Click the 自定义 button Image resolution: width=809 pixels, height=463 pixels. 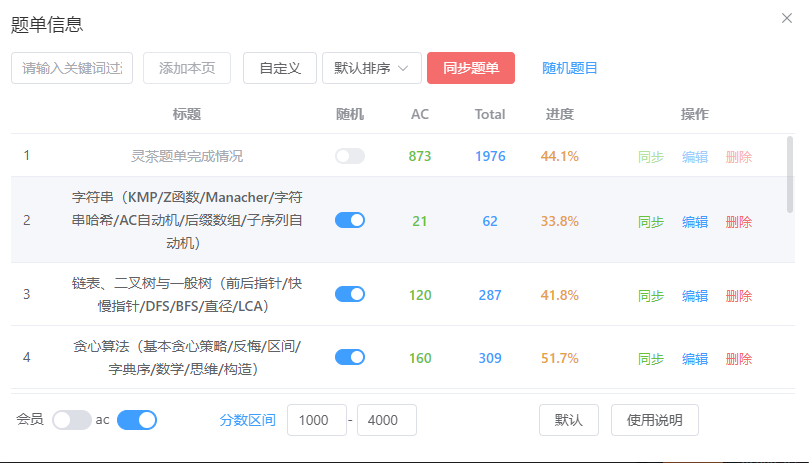coord(280,68)
